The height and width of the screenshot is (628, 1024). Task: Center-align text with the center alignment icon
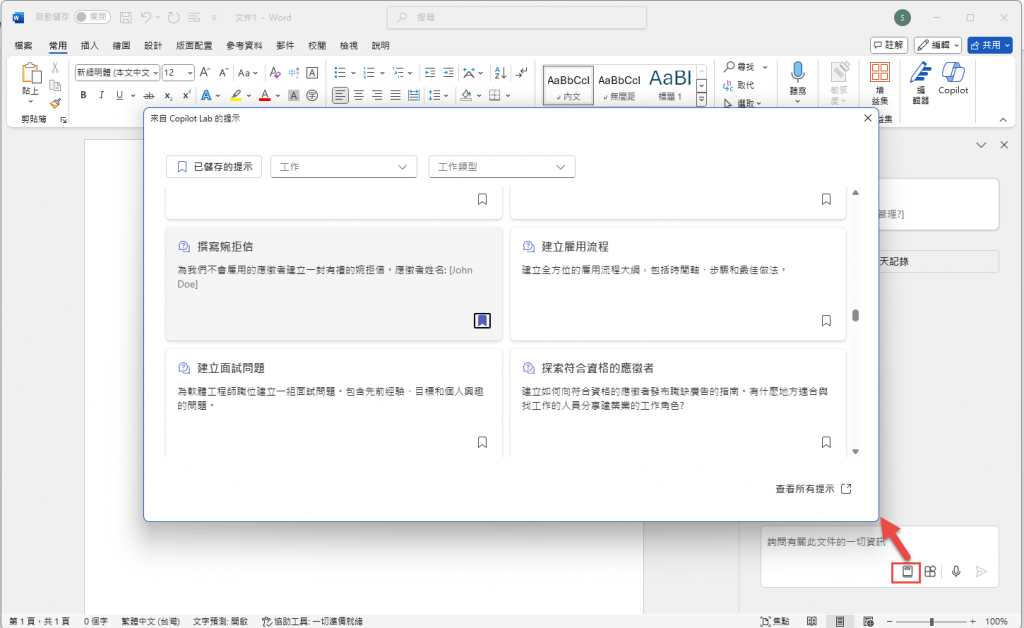(x=359, y=95)
